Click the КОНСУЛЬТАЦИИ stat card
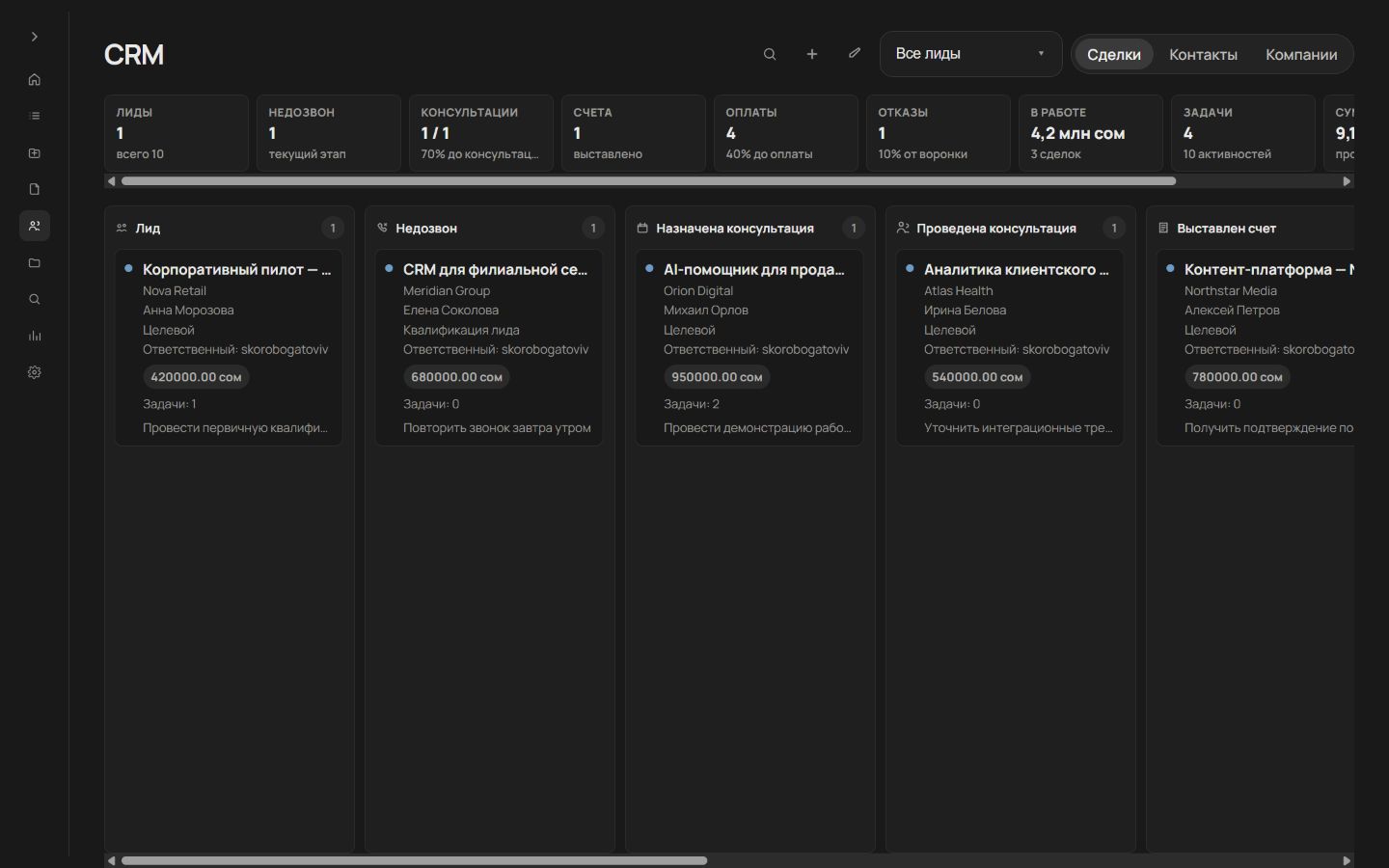The image size is (1389, 868). (481, 133)
